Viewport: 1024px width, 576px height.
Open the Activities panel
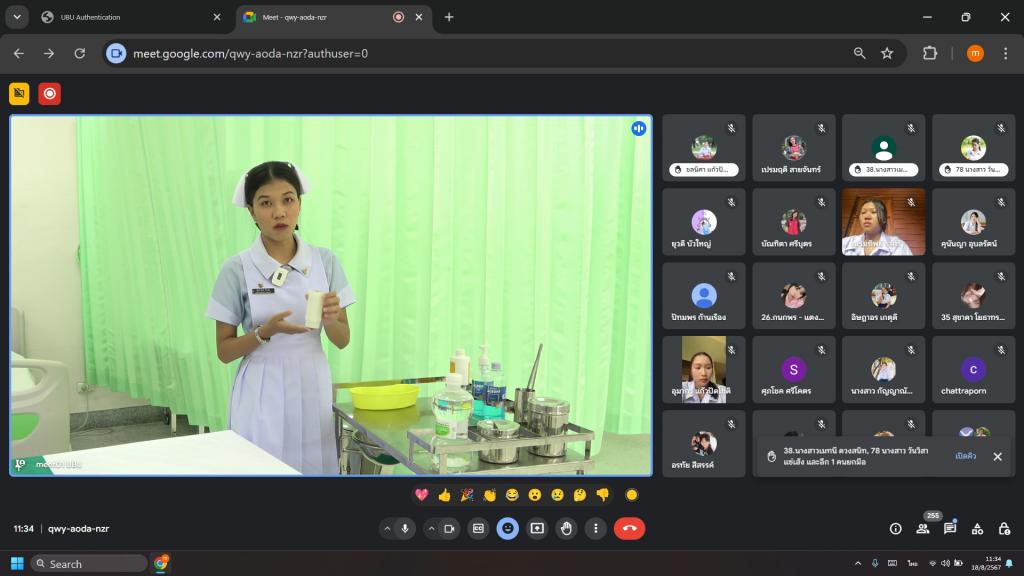pyautogui.click(x=977, y=528)
